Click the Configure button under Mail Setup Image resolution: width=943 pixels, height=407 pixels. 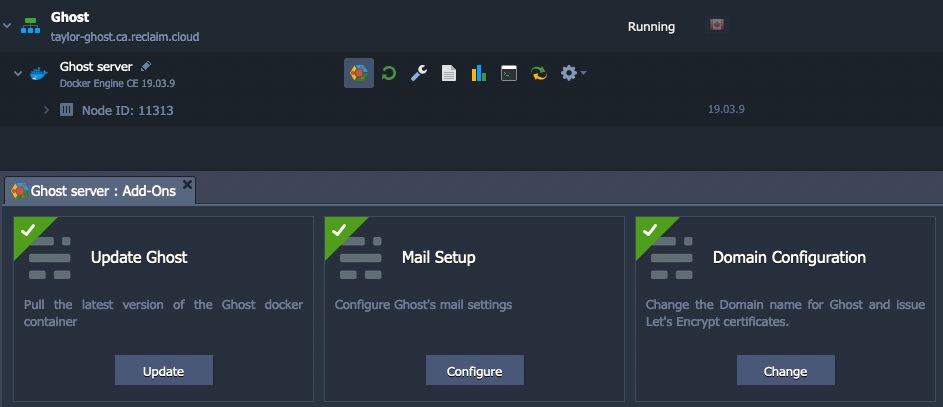tap(475, 370)
